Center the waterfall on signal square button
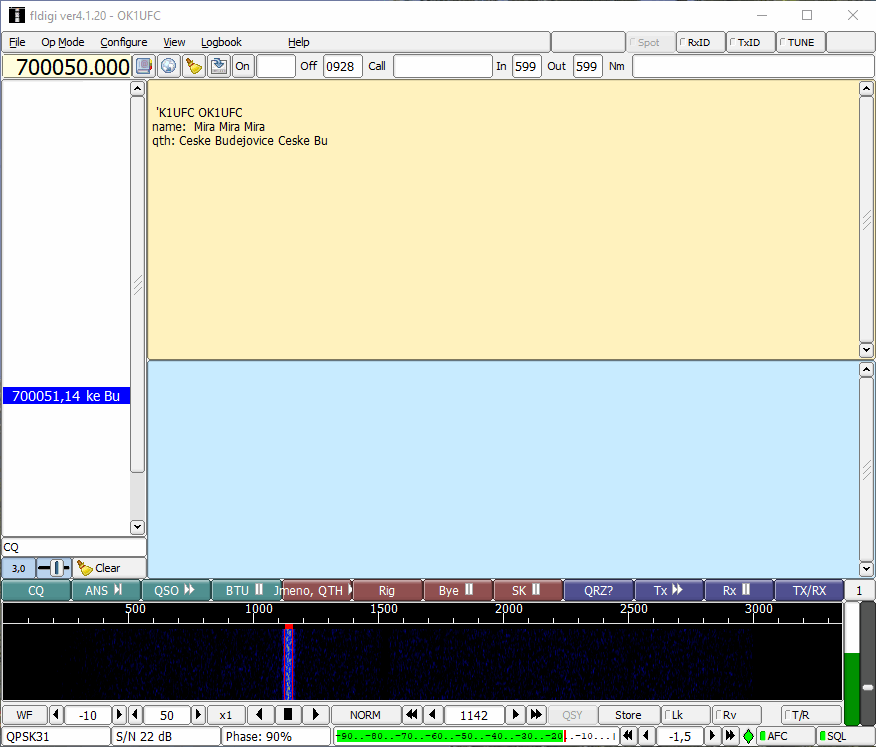 (288, 715)
